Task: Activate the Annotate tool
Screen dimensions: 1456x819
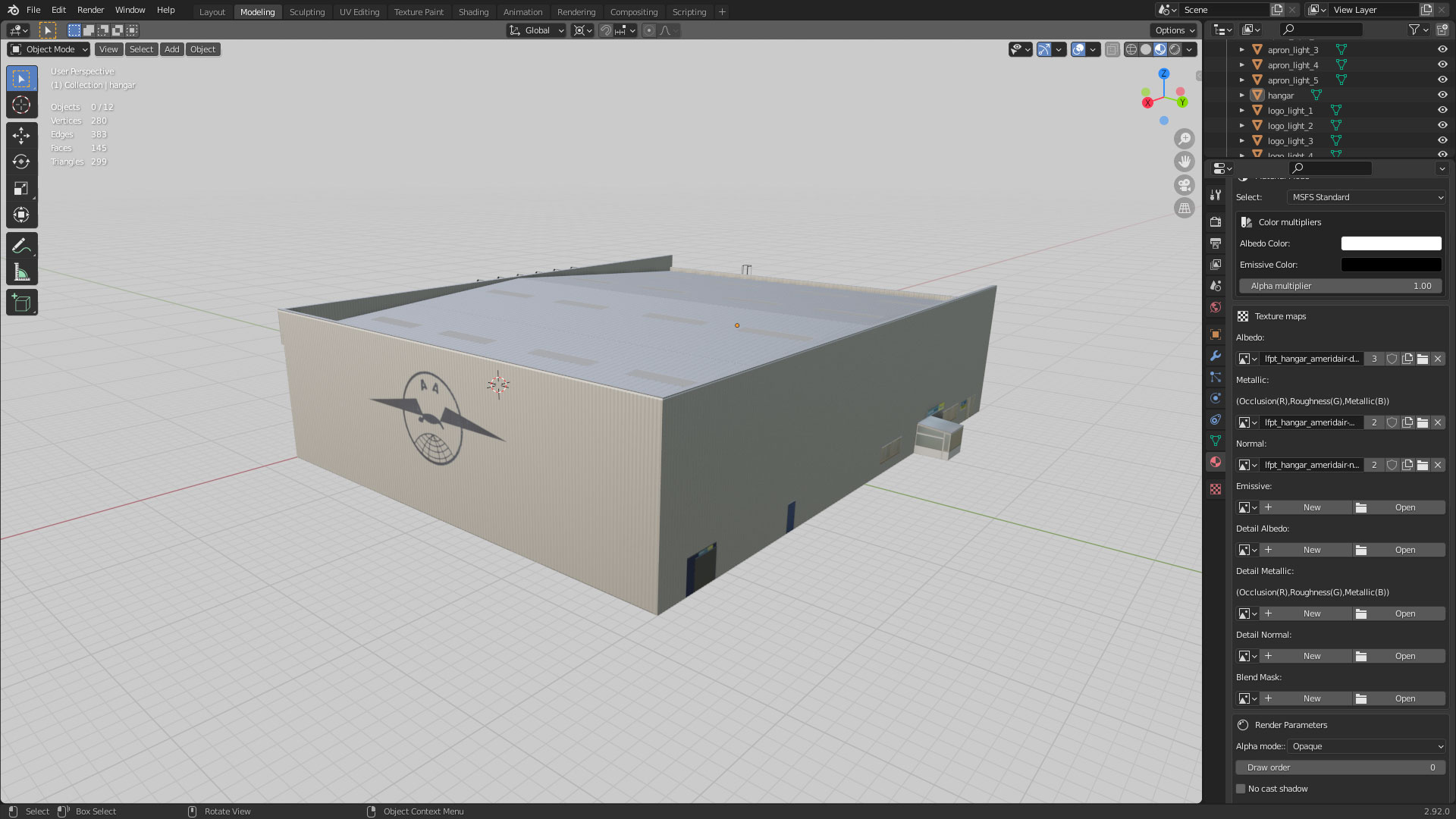Action: coord(21,246)
